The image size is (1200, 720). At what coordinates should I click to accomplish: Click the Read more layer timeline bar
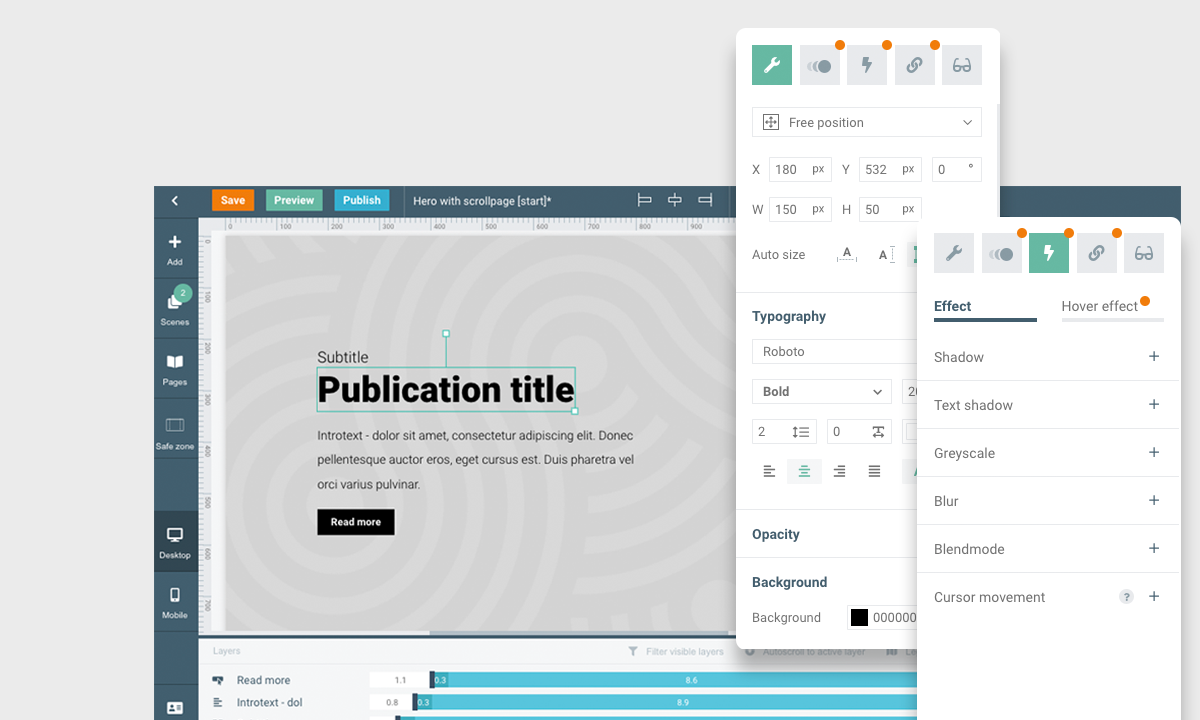pyautogui.click(x=674, y=680)
